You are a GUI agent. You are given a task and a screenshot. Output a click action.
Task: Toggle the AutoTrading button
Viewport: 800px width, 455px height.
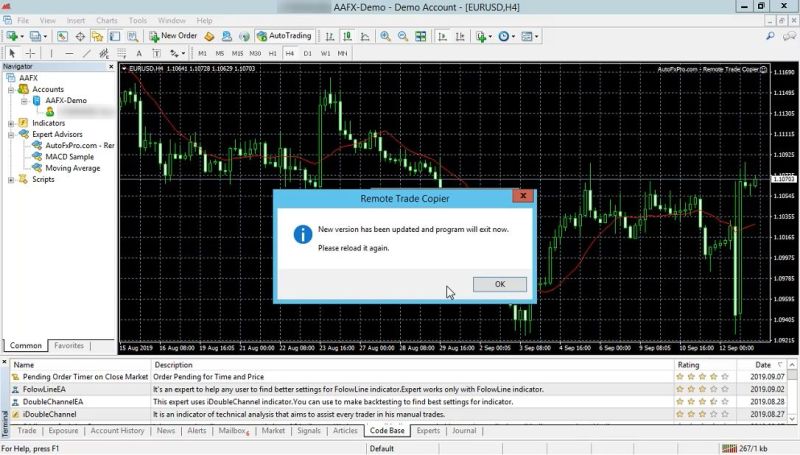point(282,36)
